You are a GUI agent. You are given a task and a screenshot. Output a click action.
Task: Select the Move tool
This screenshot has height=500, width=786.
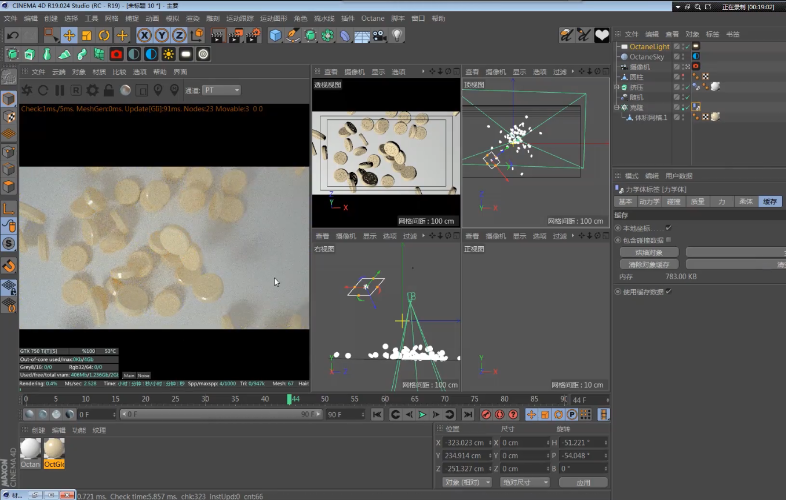(x=68, y=35)
